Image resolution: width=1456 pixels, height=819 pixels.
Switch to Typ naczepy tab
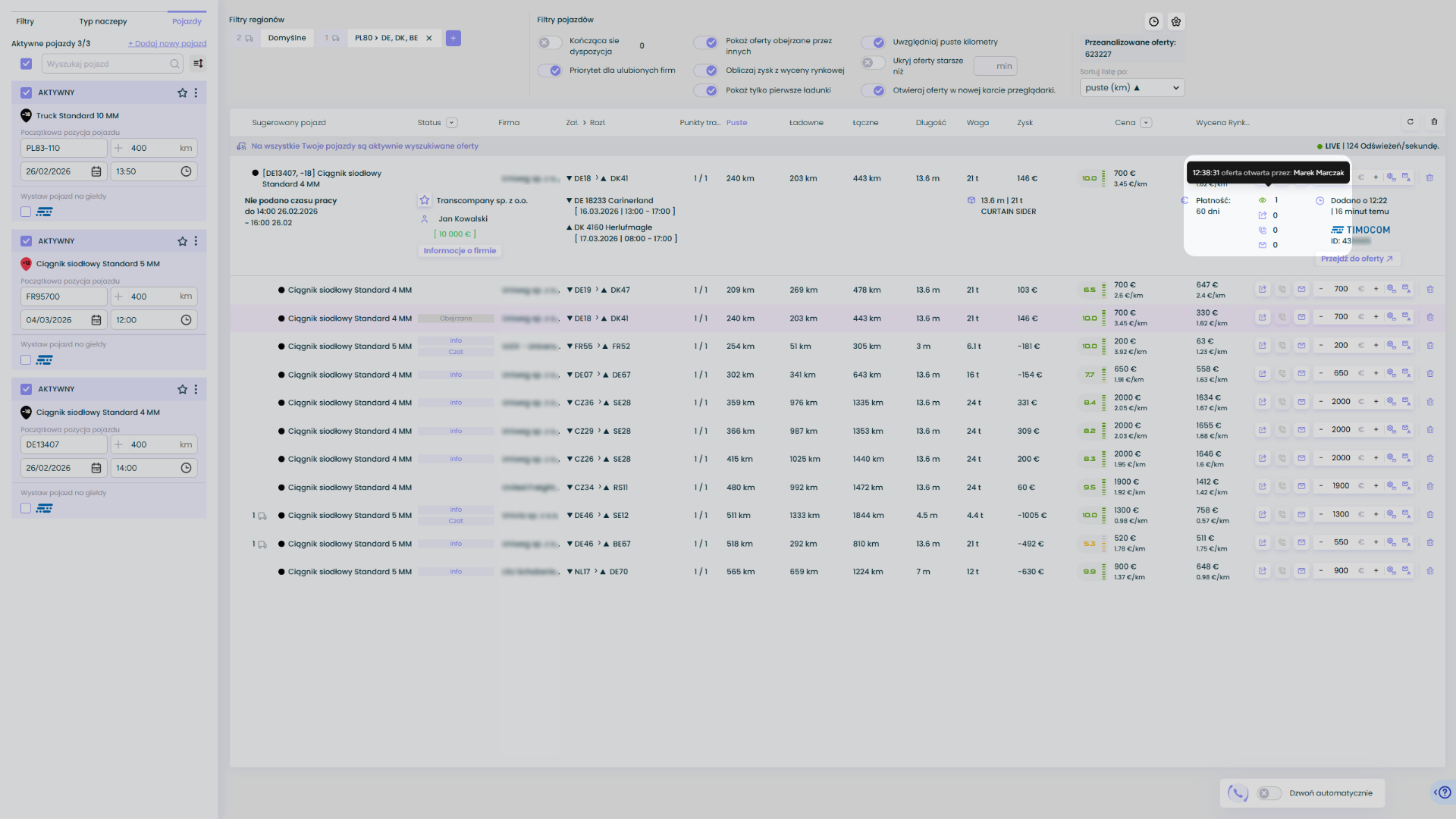pos(103,21)
